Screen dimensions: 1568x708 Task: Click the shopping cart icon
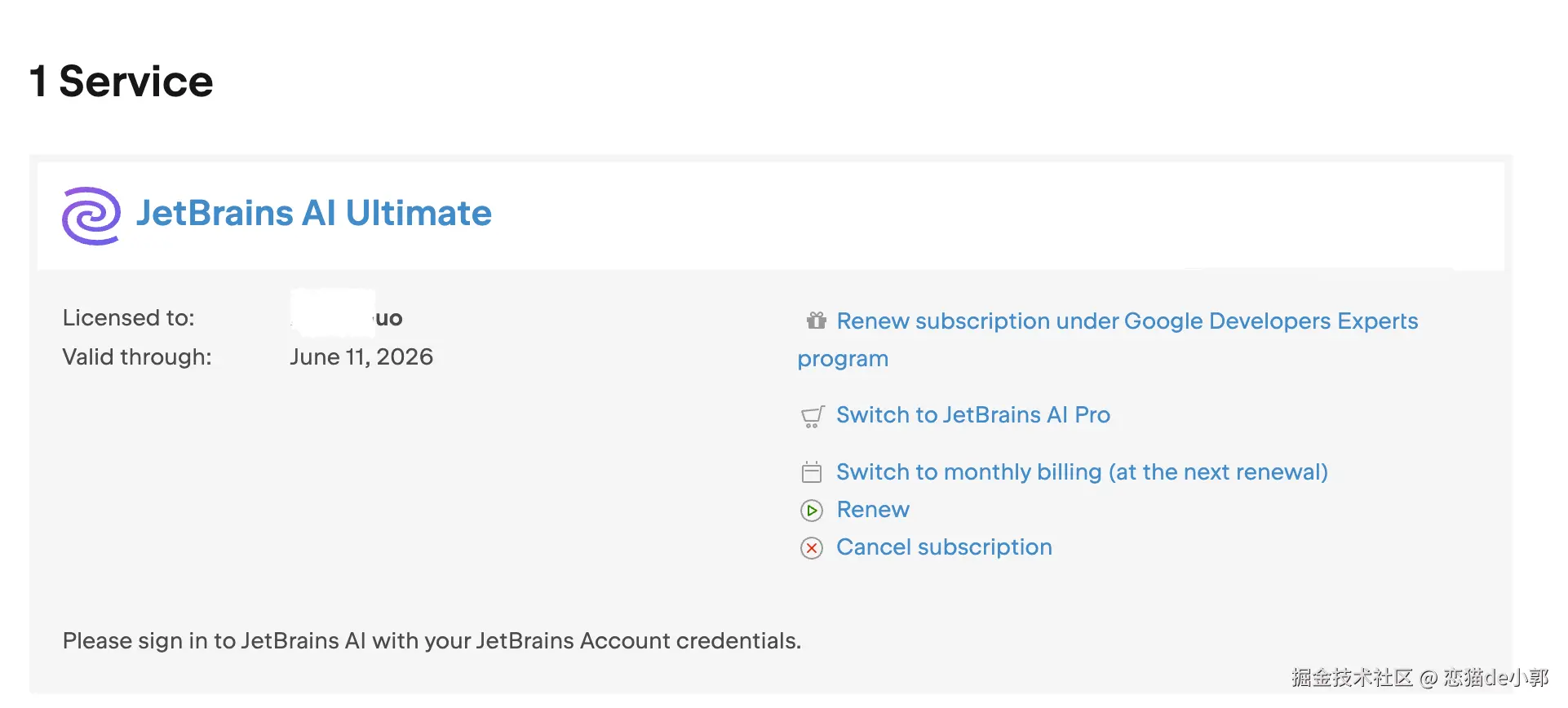812,417
